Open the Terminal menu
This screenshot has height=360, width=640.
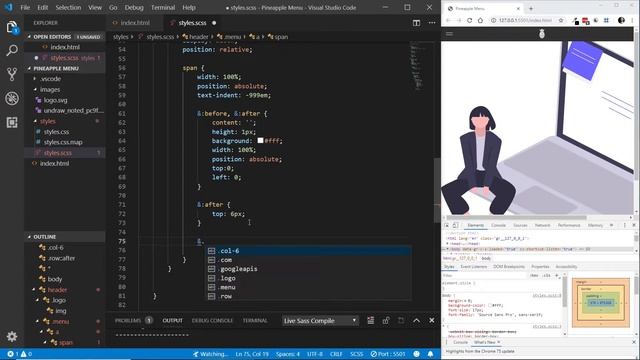point(163,7)
